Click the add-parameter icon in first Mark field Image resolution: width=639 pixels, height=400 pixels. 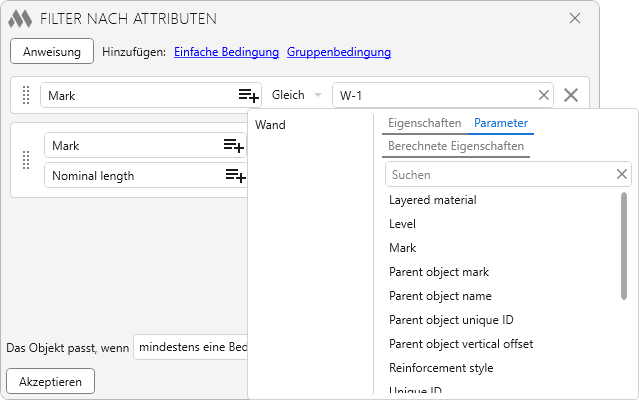pos(248,95)
